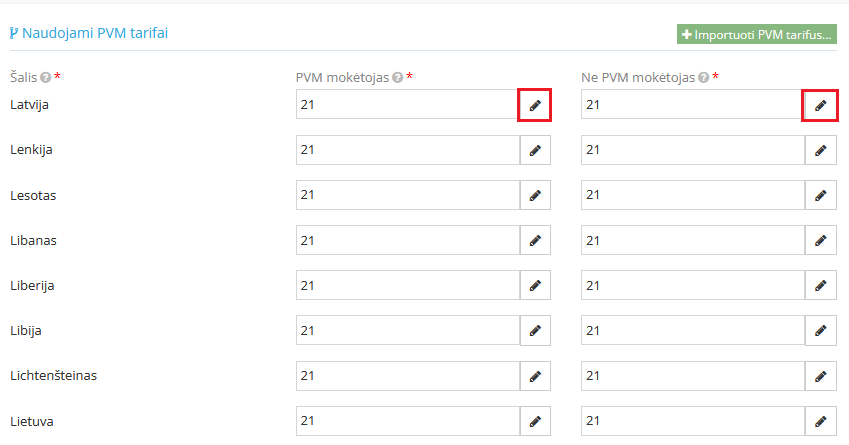This screenshot has width=849, height=445.
Task: Click the pencil icon for Latvija Ne PVM mokėtojas
Action: (x=820, y=105)
